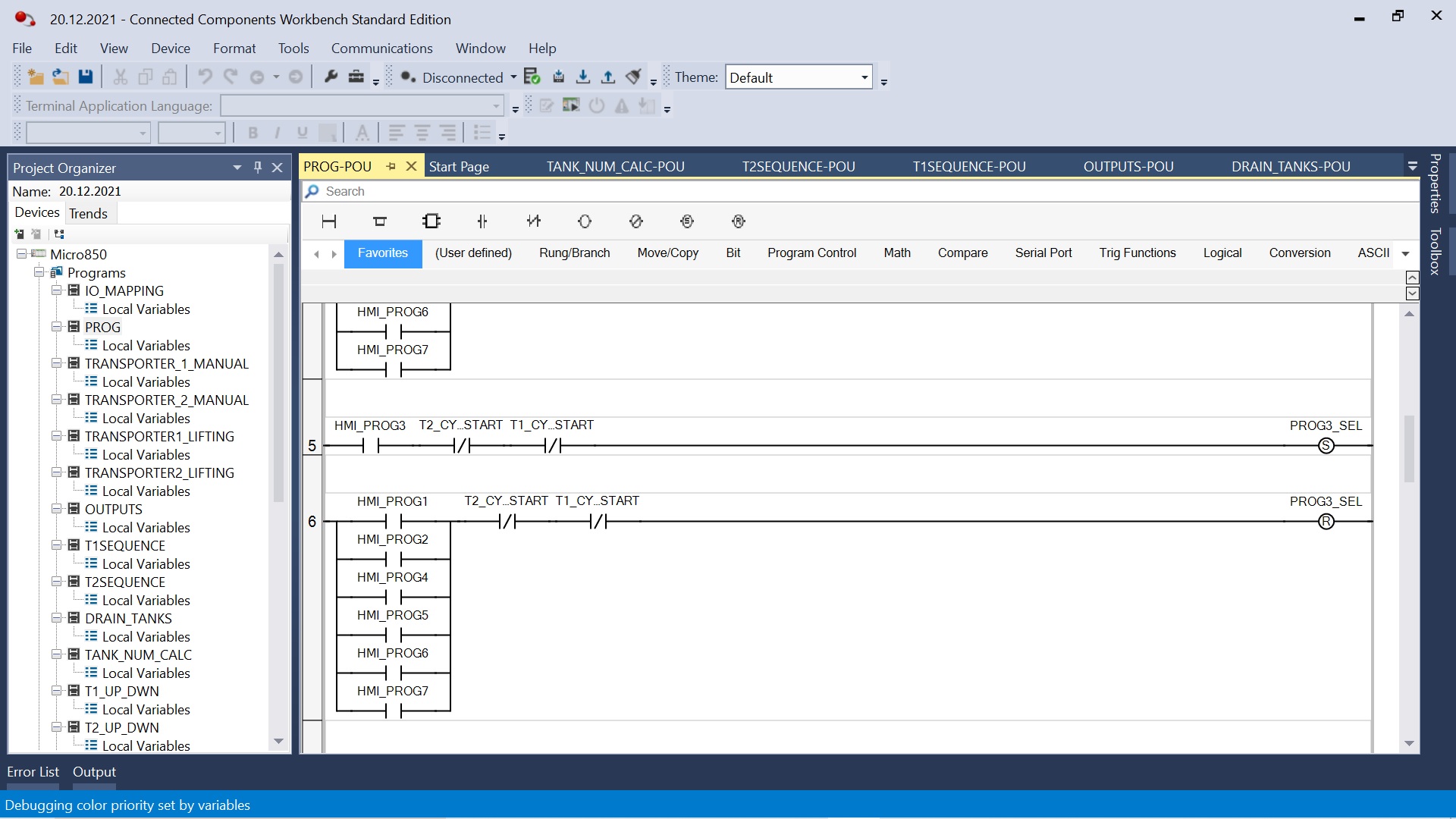1456x819 pixels.
Task: Insert an instruction block element
Action: [431, 221]
